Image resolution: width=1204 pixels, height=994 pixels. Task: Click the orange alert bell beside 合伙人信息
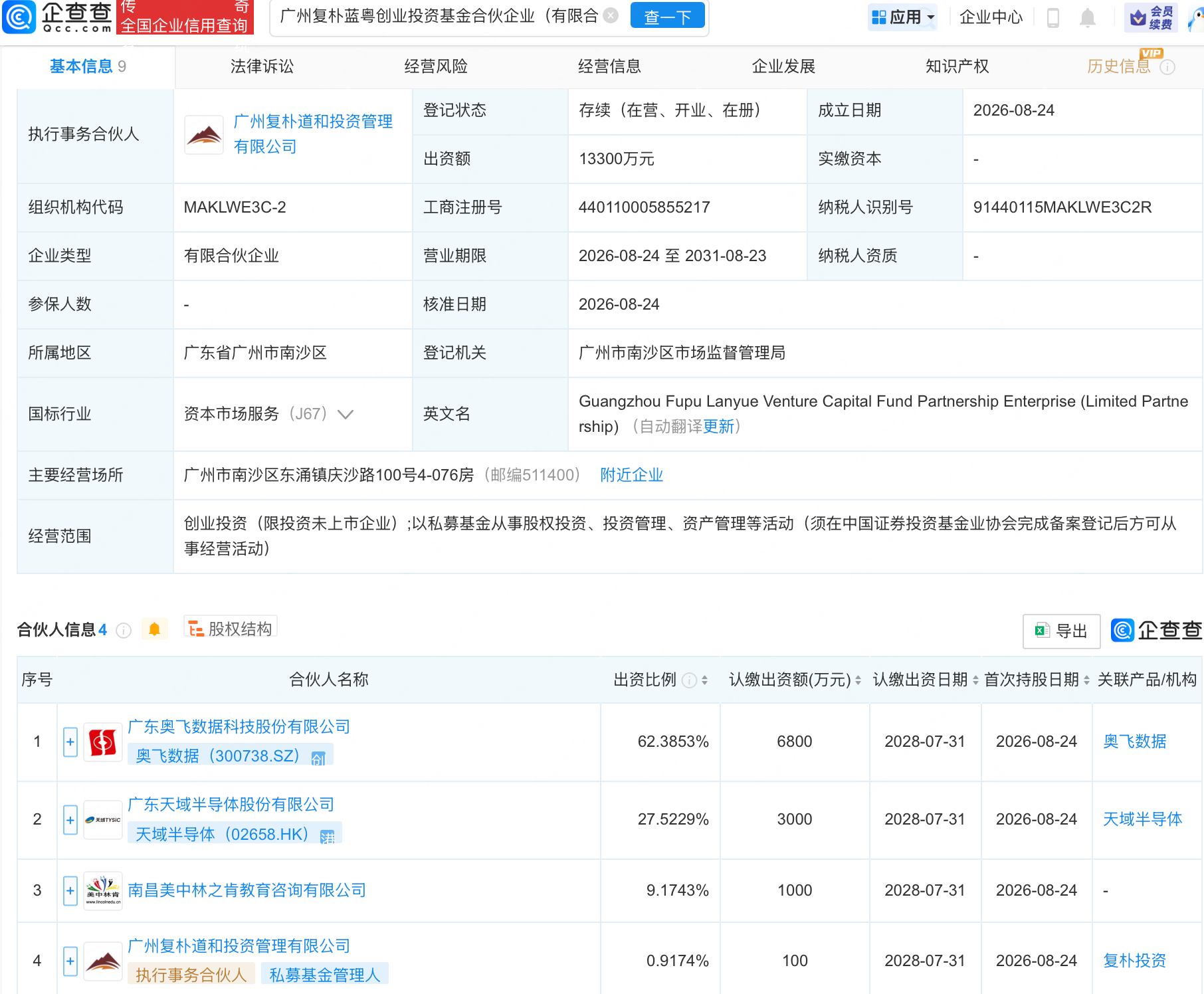pos(154,629)
